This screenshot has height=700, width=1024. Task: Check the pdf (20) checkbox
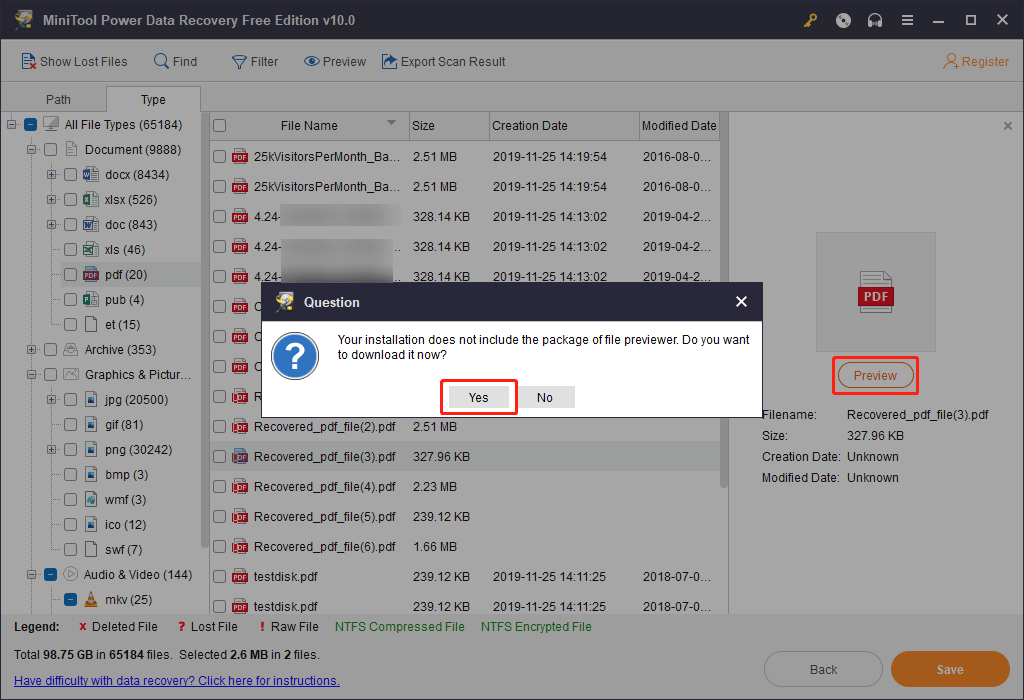pos(71,274)
